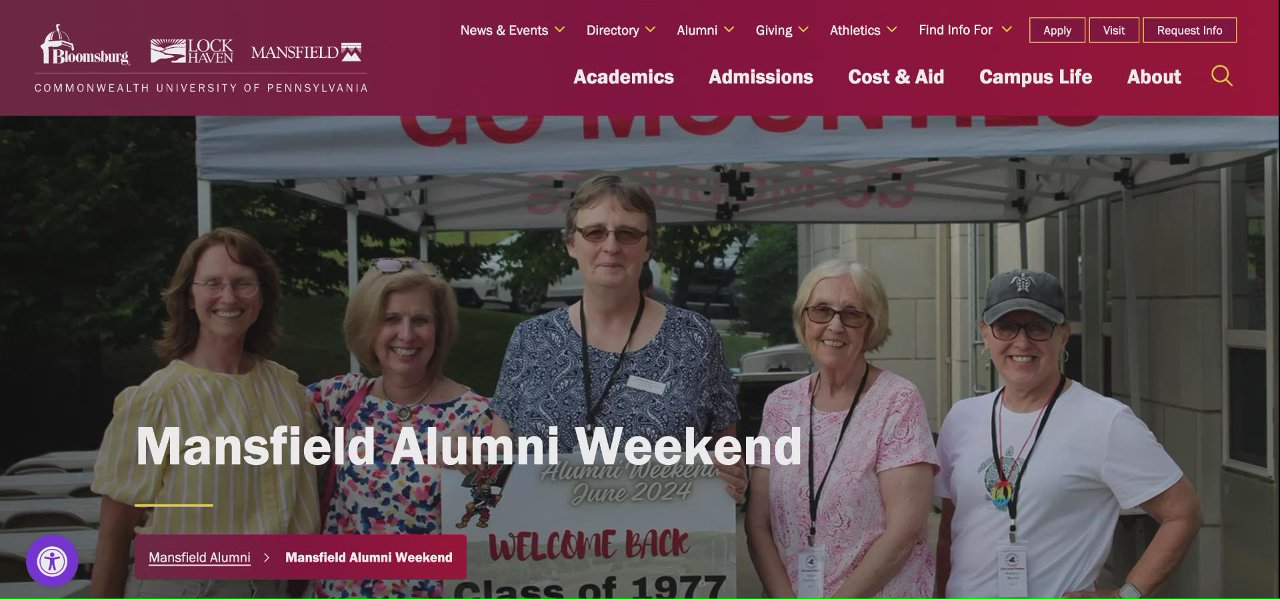The image size is (1280, 599).
Task: Open the accessibility options widget
Action: tap(52, 561)
